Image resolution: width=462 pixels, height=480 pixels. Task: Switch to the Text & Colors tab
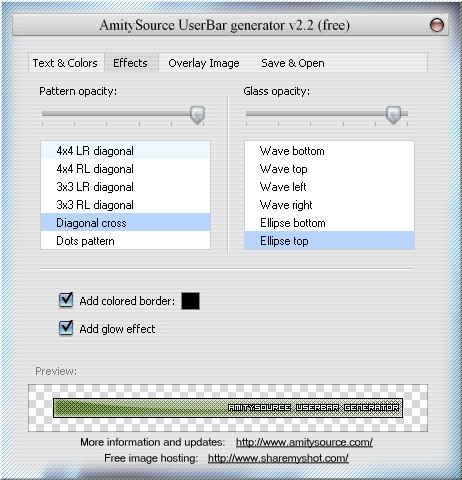65,63
